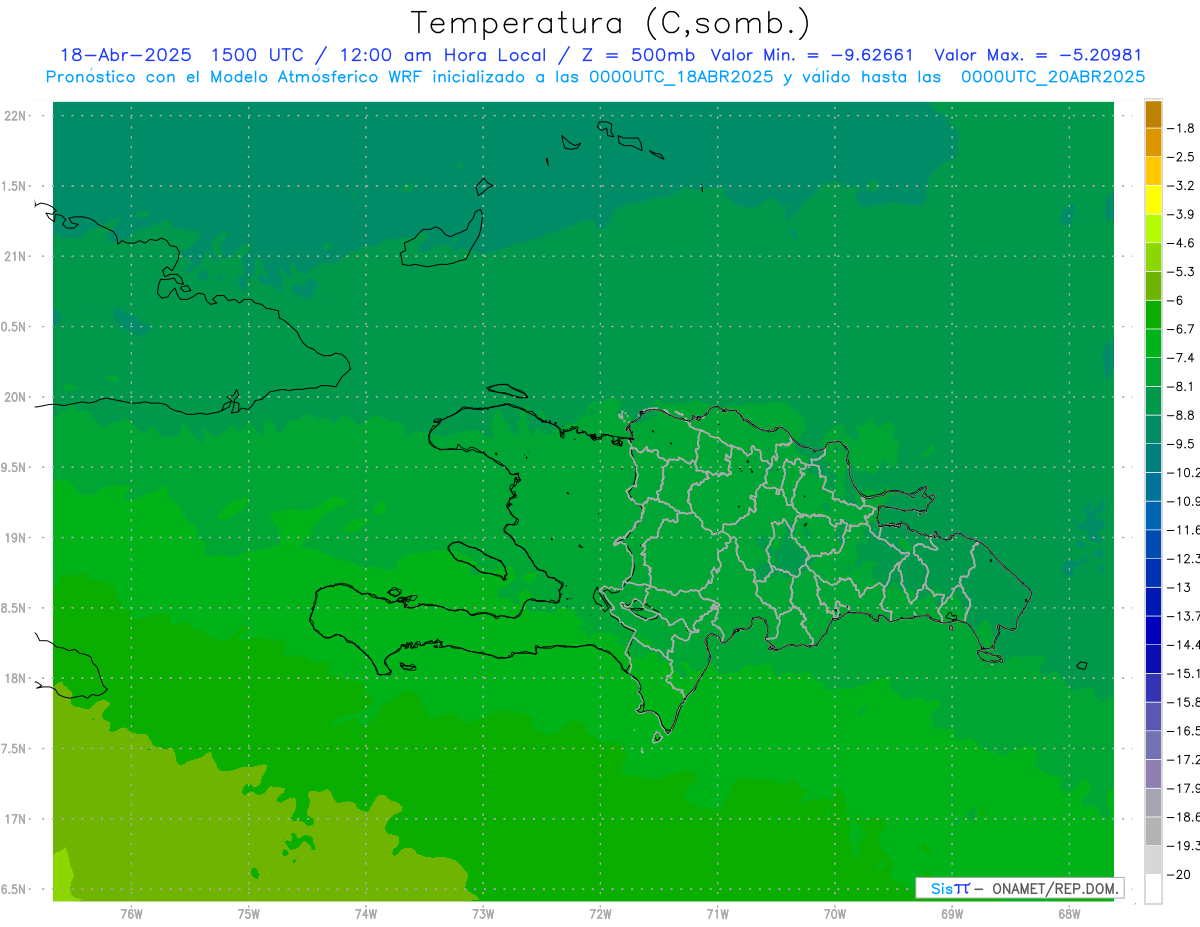
Task: Pick the dark blue swatch below -13.7
Action: point(1153,630)
